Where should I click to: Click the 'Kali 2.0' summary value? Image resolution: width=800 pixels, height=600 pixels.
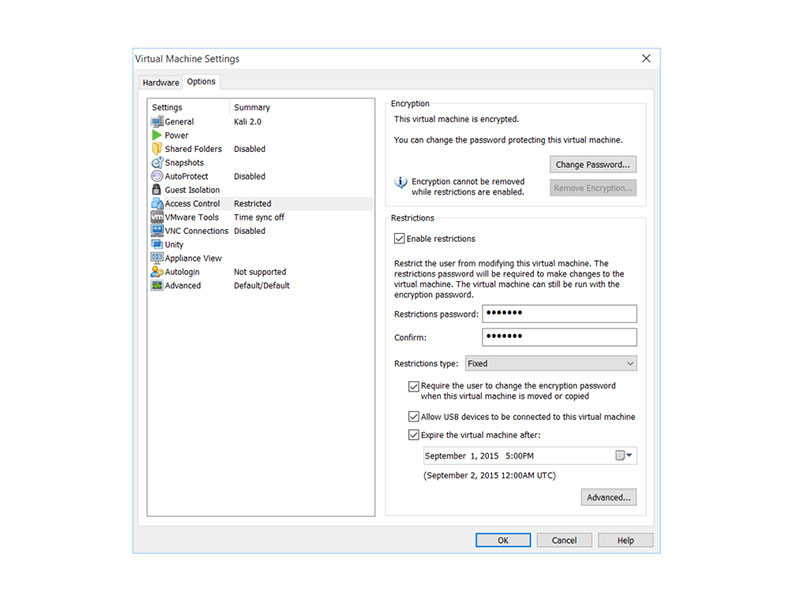click(x=247, y=122)
